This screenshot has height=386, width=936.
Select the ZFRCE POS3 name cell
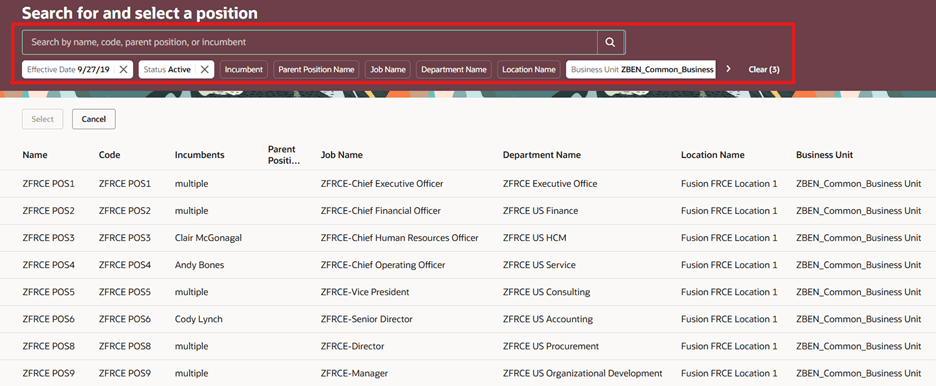point(48,237)
